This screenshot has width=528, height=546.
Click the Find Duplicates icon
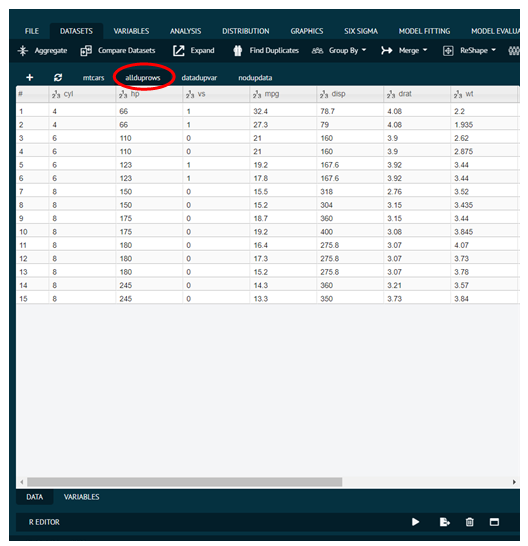point(238,51)
